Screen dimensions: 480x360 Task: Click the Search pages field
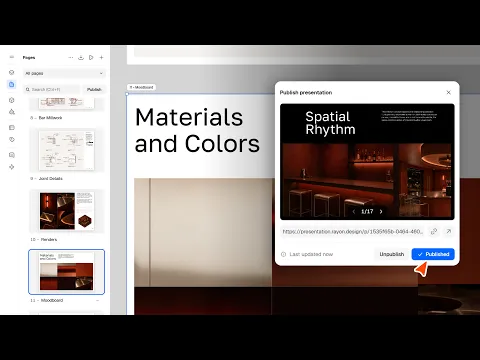point(52,89)
